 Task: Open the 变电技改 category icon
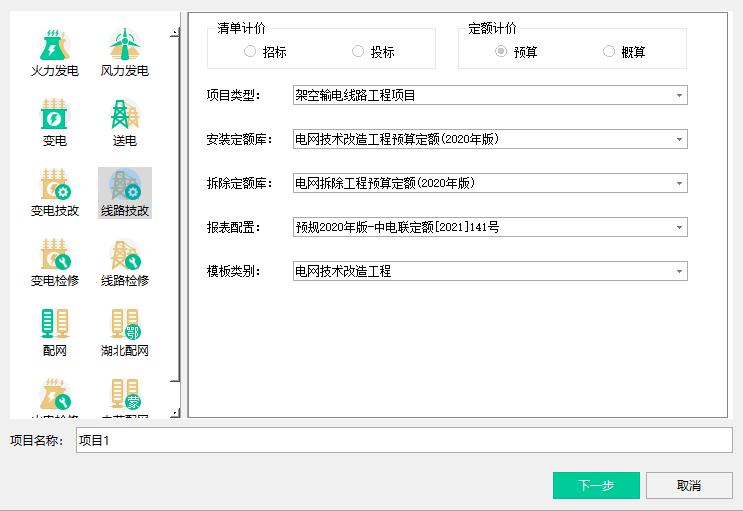coord(54,192)
